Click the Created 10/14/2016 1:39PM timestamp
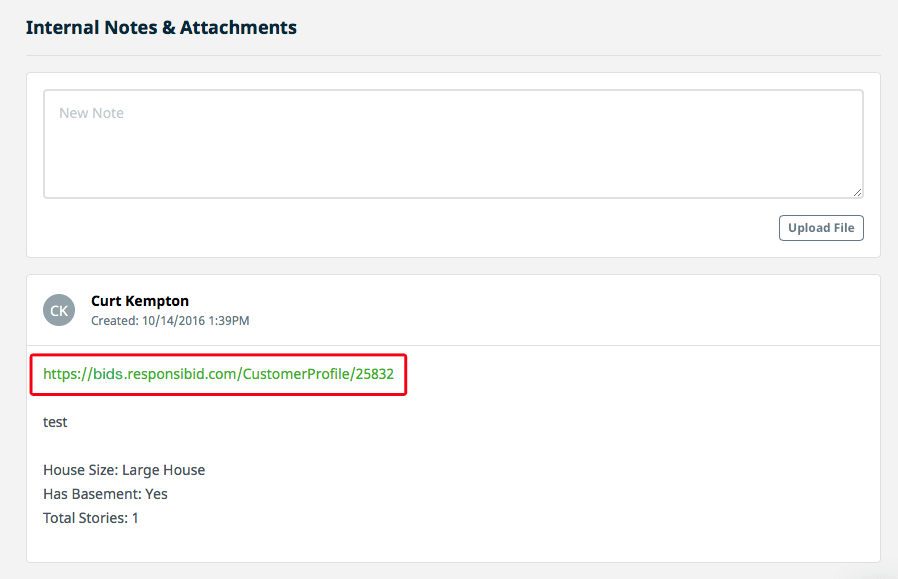The height and width of the screenshot is (579, 898). click(x=170, y=321)
